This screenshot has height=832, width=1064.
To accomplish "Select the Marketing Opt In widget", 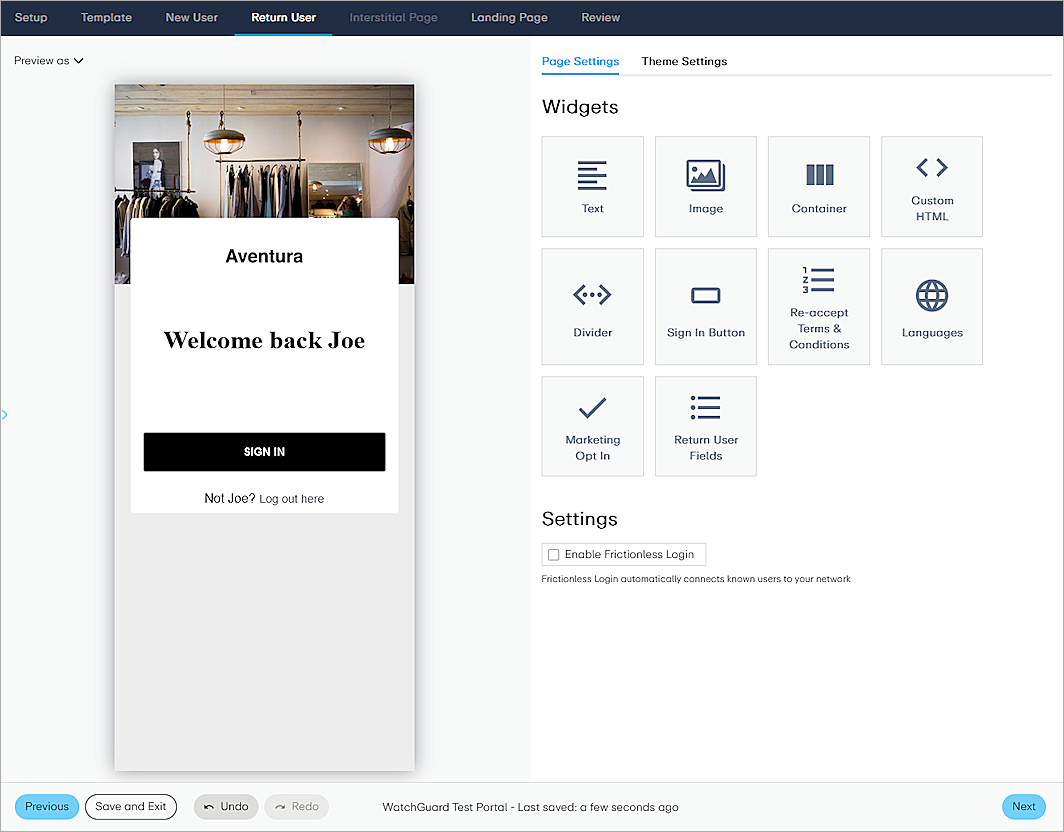I will [592, 426].
